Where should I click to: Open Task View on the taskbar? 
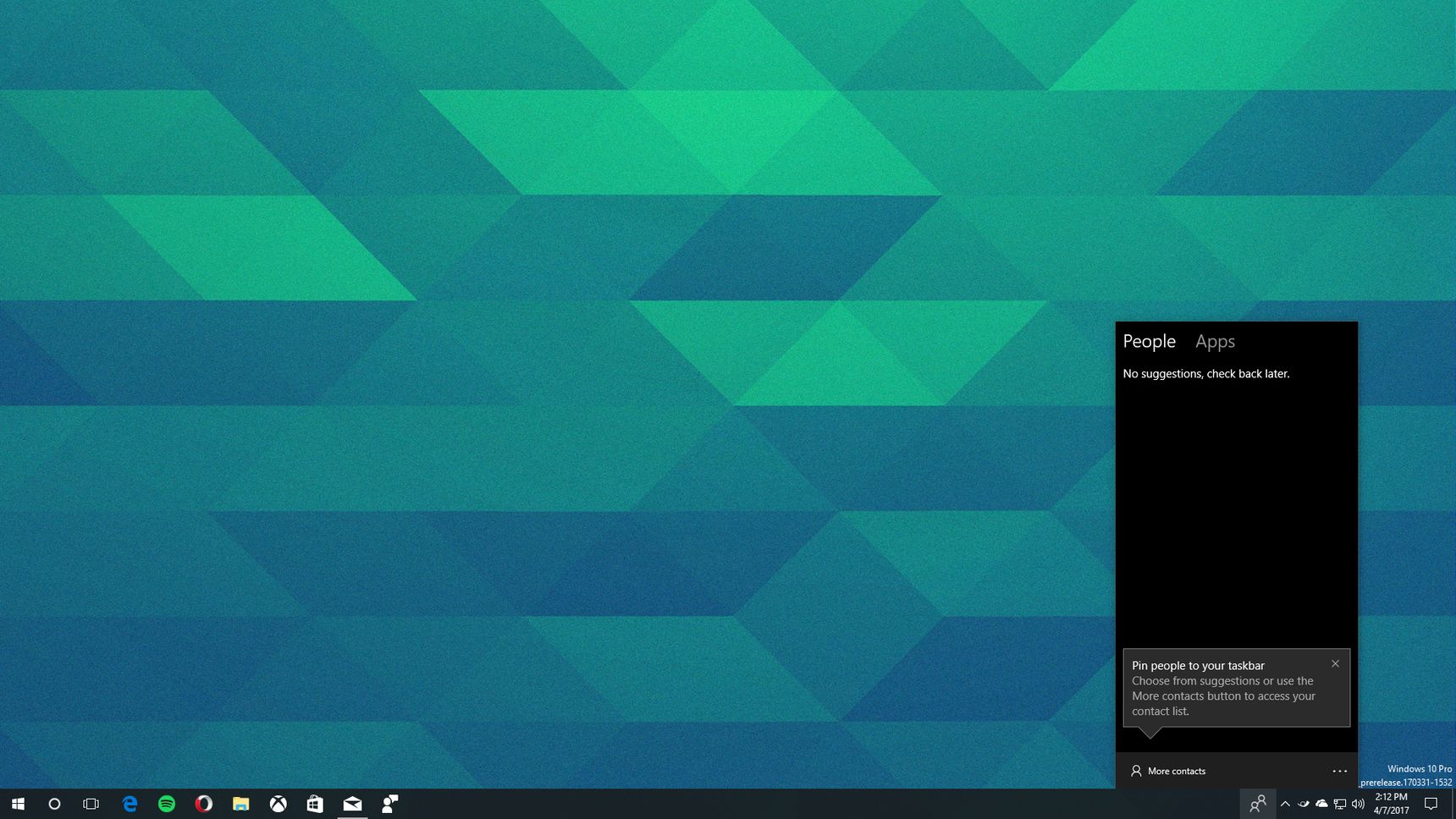pyautogui.click(x=91, y=804)
